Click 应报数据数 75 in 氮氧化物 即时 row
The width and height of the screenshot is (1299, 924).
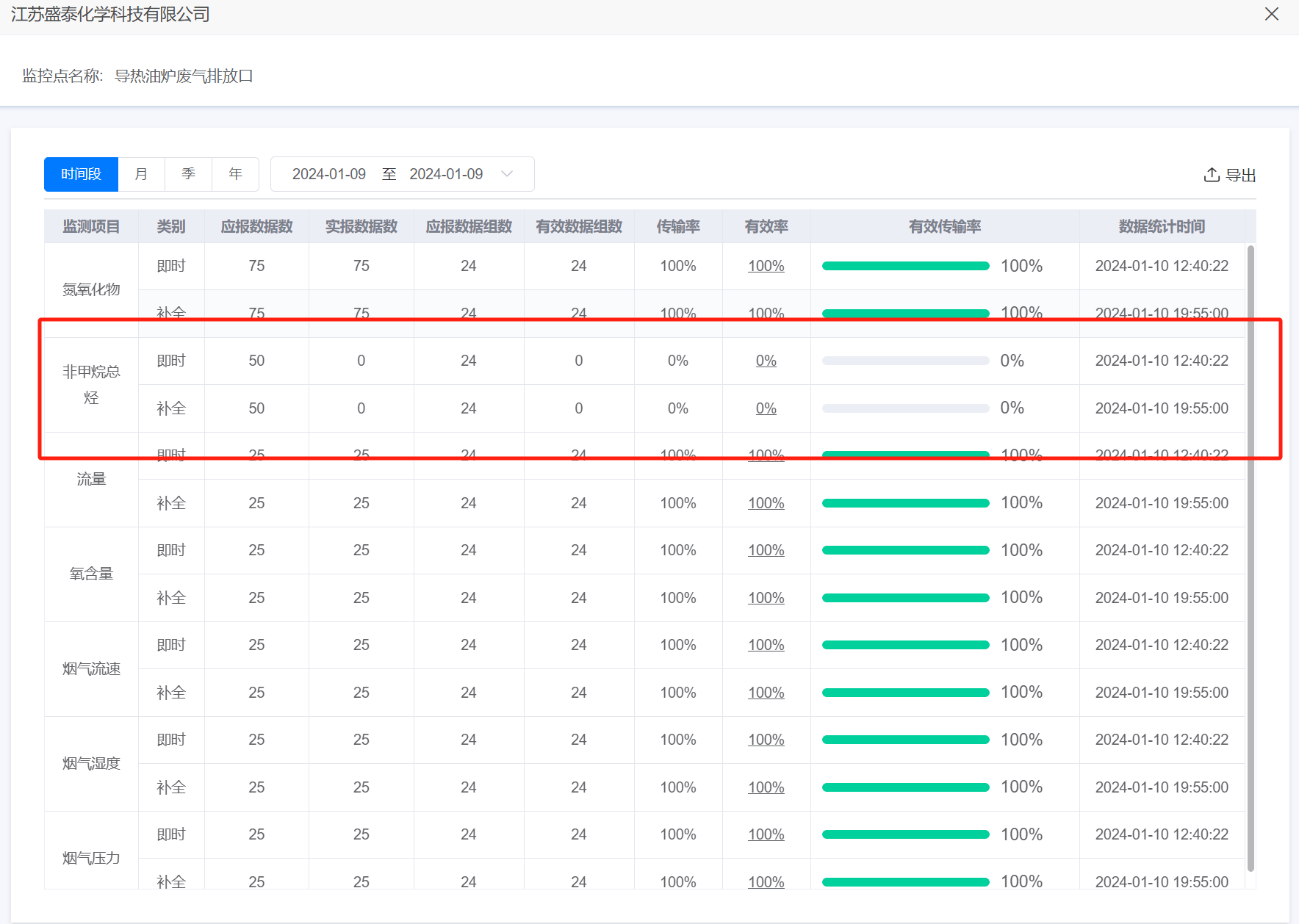pos(256,266)
